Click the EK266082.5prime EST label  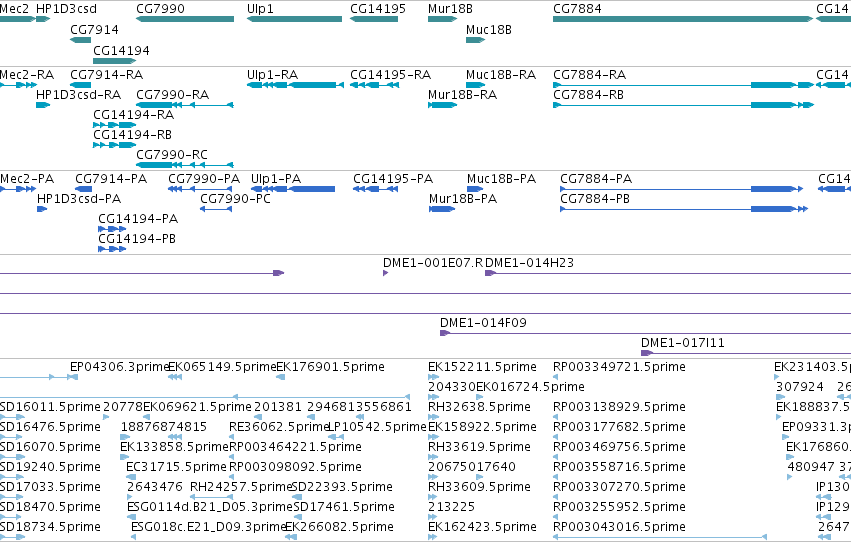point(339,527)
